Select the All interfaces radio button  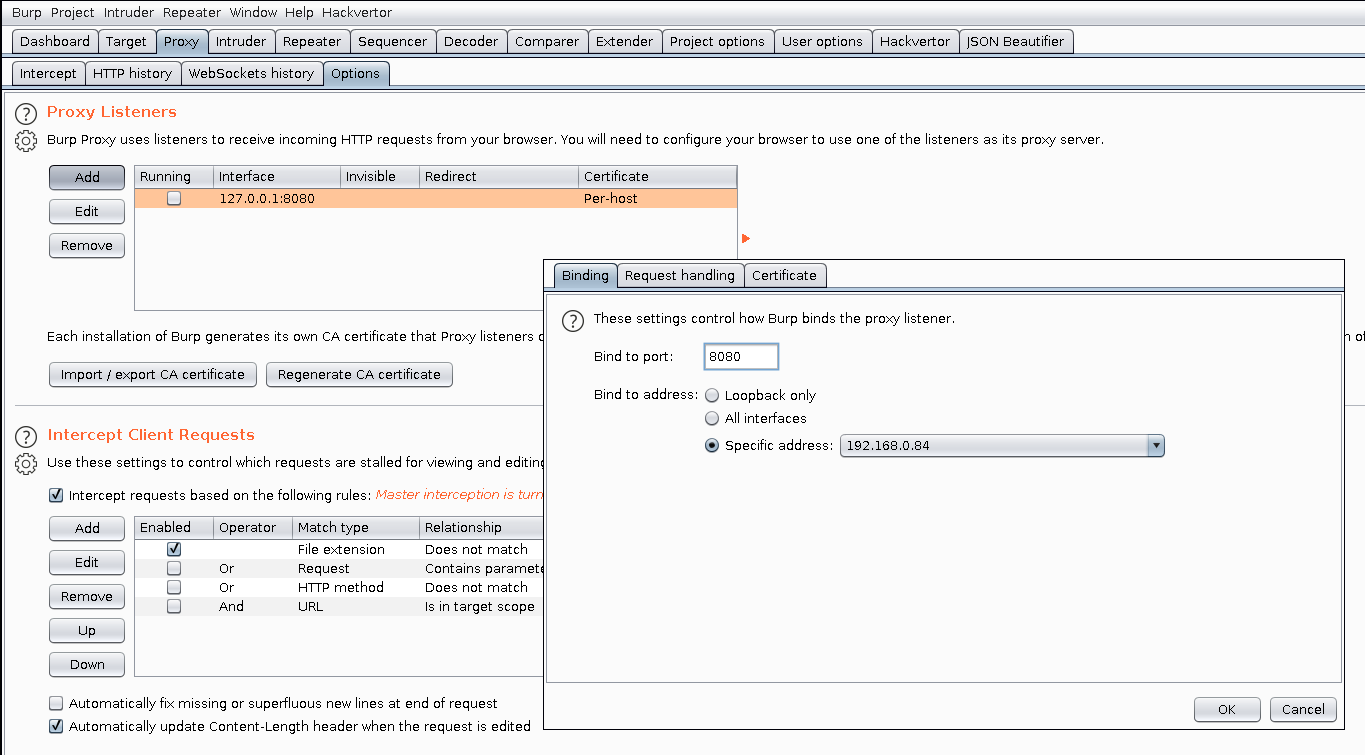click(712, 418)
